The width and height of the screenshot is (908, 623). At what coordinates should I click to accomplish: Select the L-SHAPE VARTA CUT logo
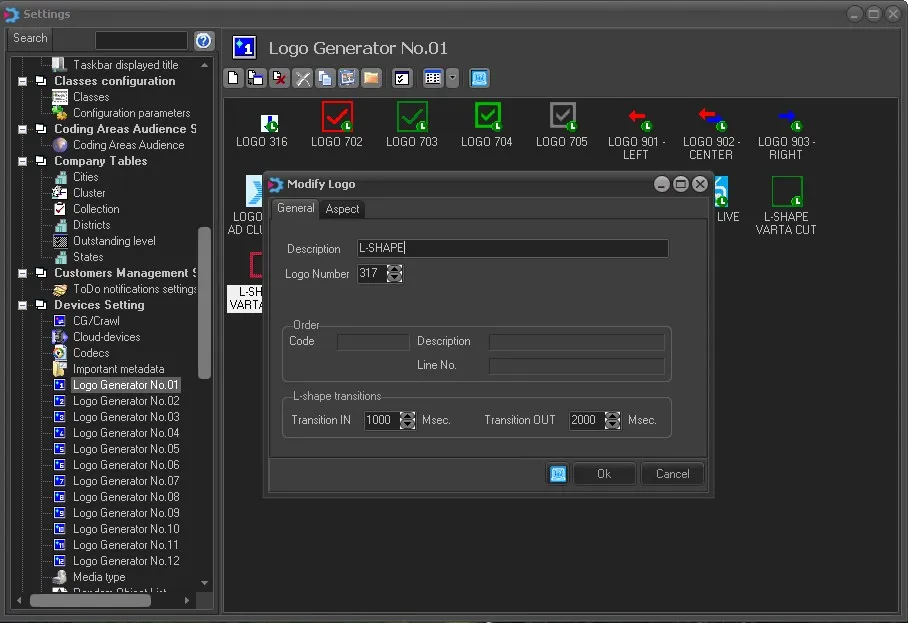tap(786, 192)
